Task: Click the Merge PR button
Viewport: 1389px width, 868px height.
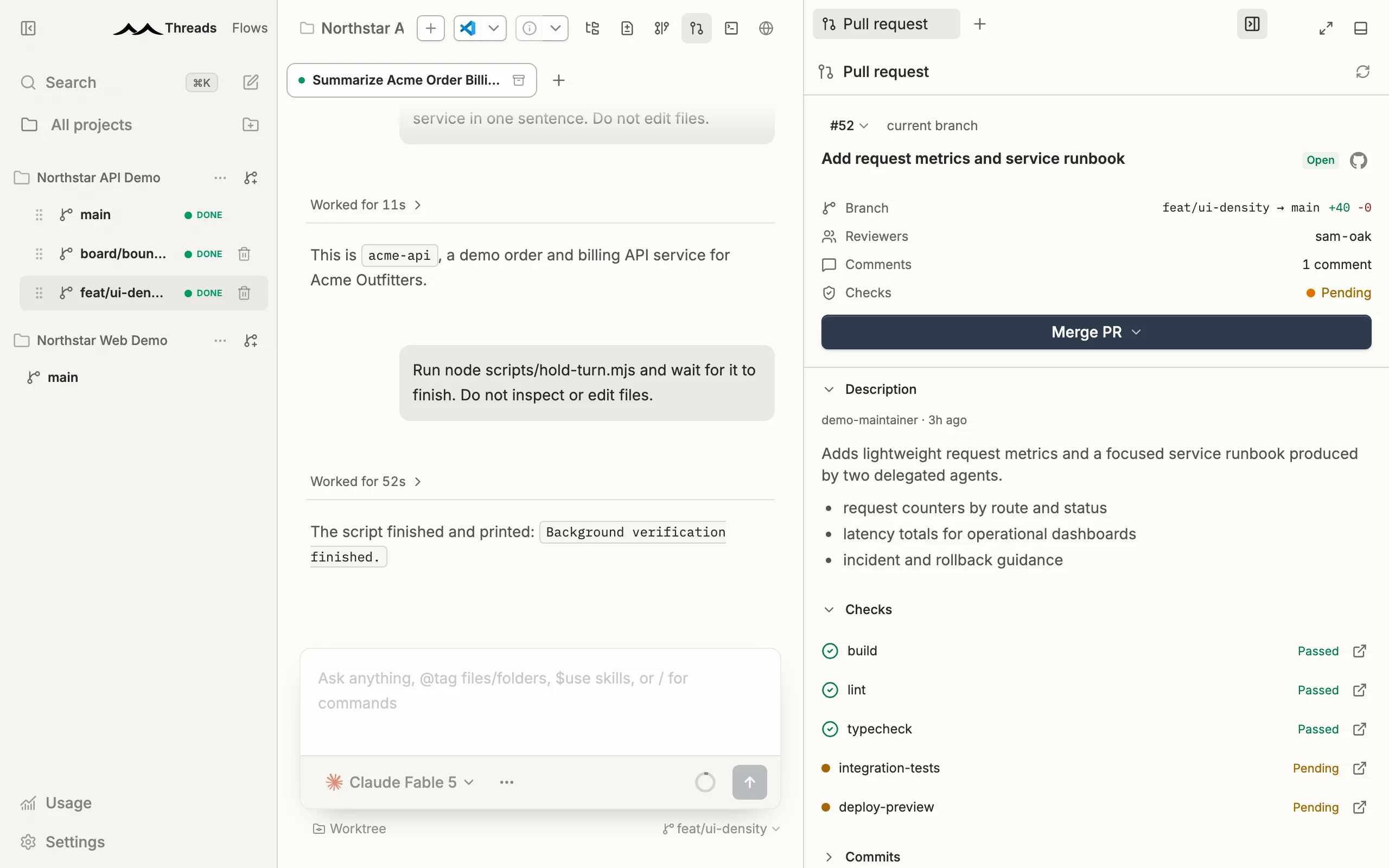Action: (x=1095, y=332)
